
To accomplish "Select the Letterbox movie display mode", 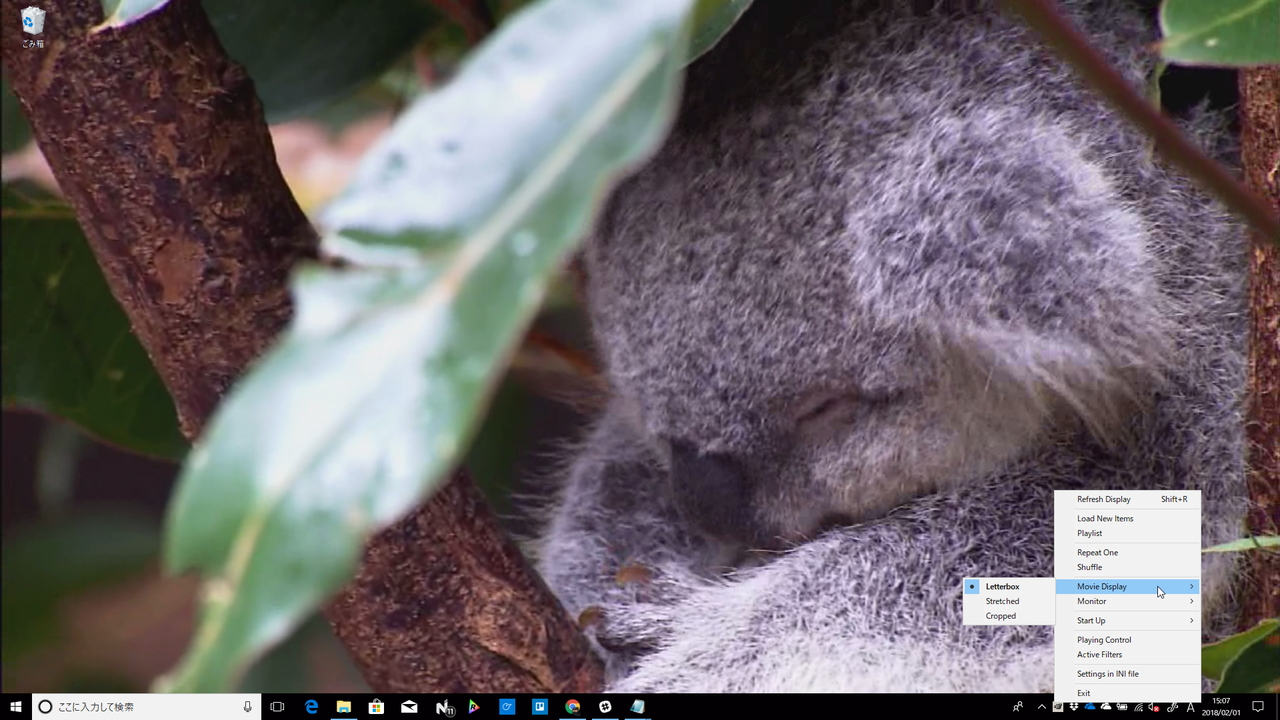I will 1009,586.
